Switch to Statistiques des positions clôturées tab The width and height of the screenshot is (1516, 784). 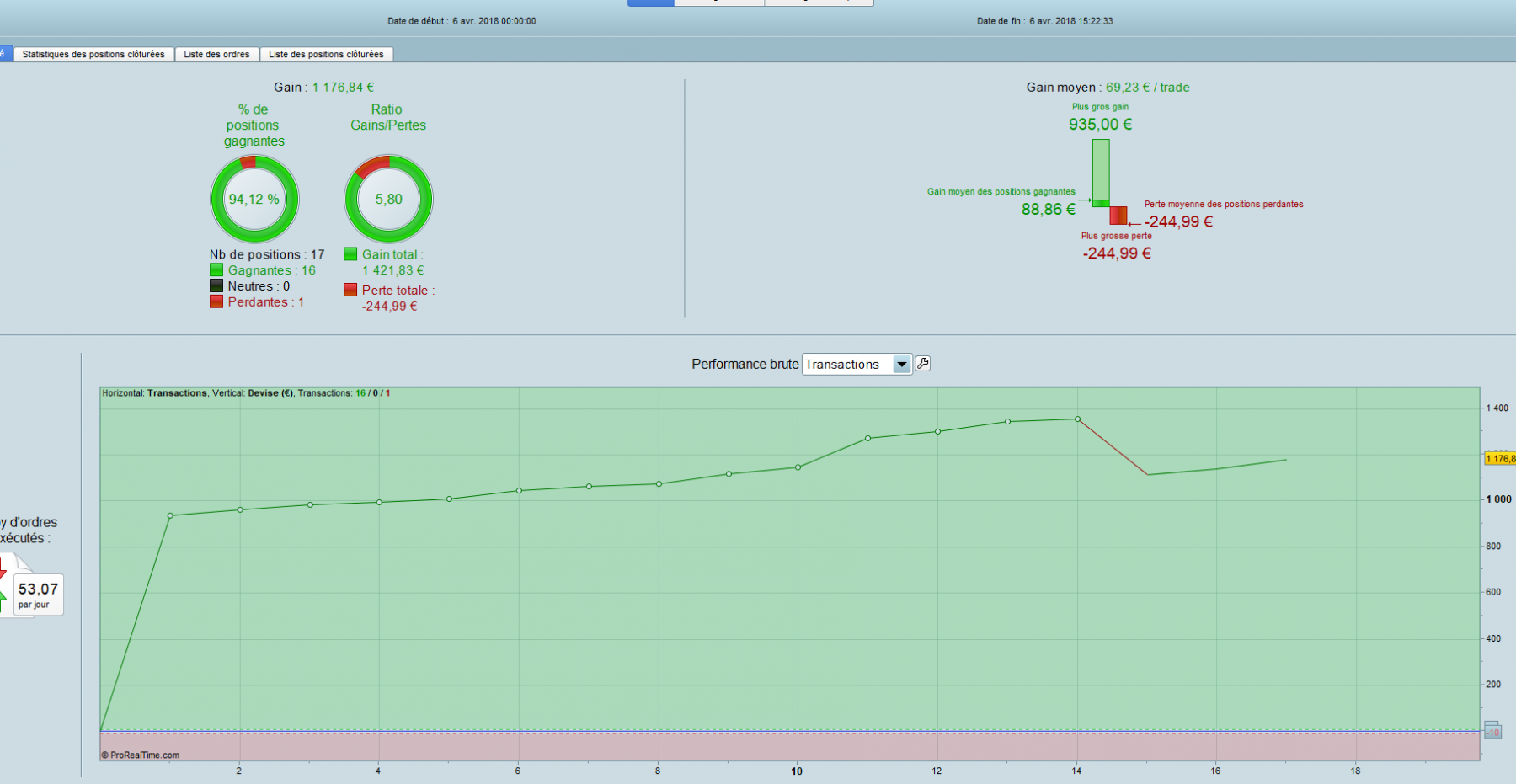[x=93, y=54]
